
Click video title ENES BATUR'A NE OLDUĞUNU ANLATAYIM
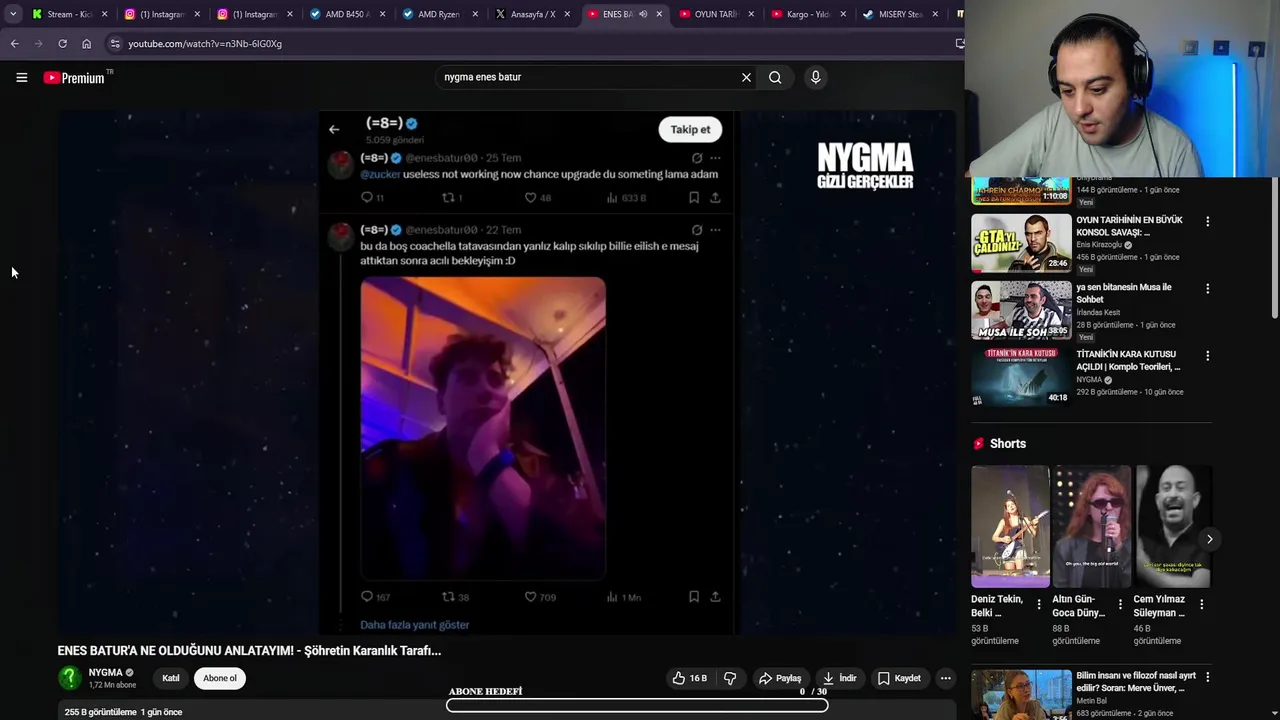pyautogui.click(x=249, y=650)
